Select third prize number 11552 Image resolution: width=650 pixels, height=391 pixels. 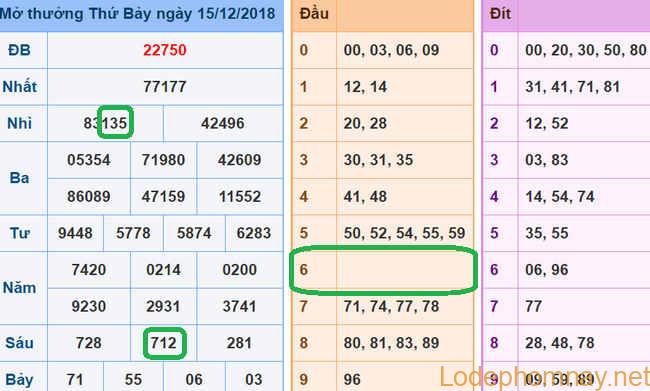coord(240,196)
